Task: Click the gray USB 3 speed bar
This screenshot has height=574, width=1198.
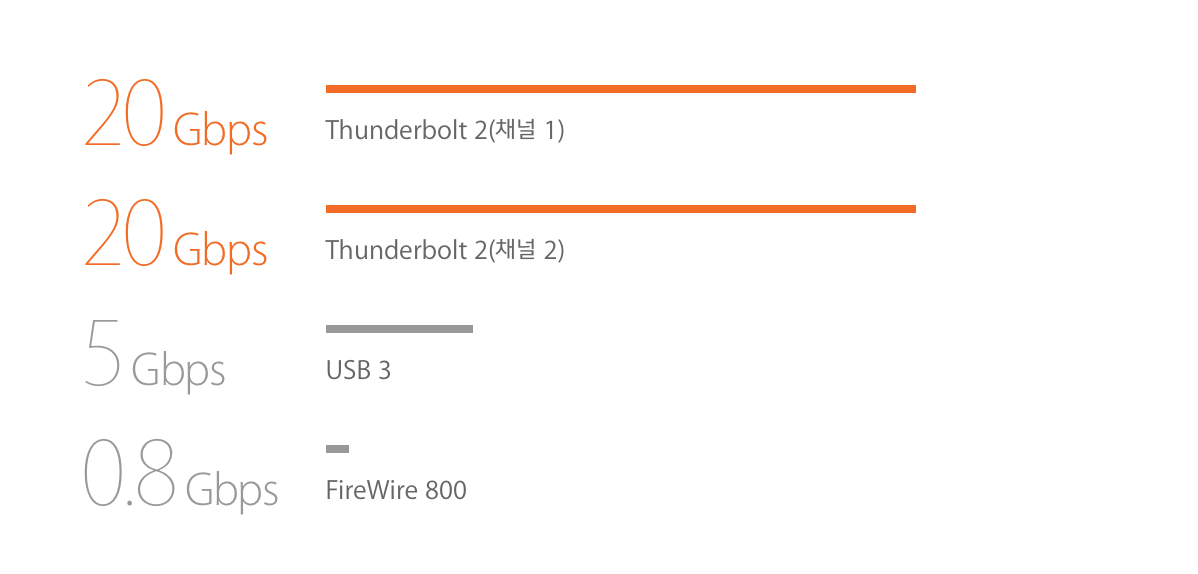Action: [399, 329]
